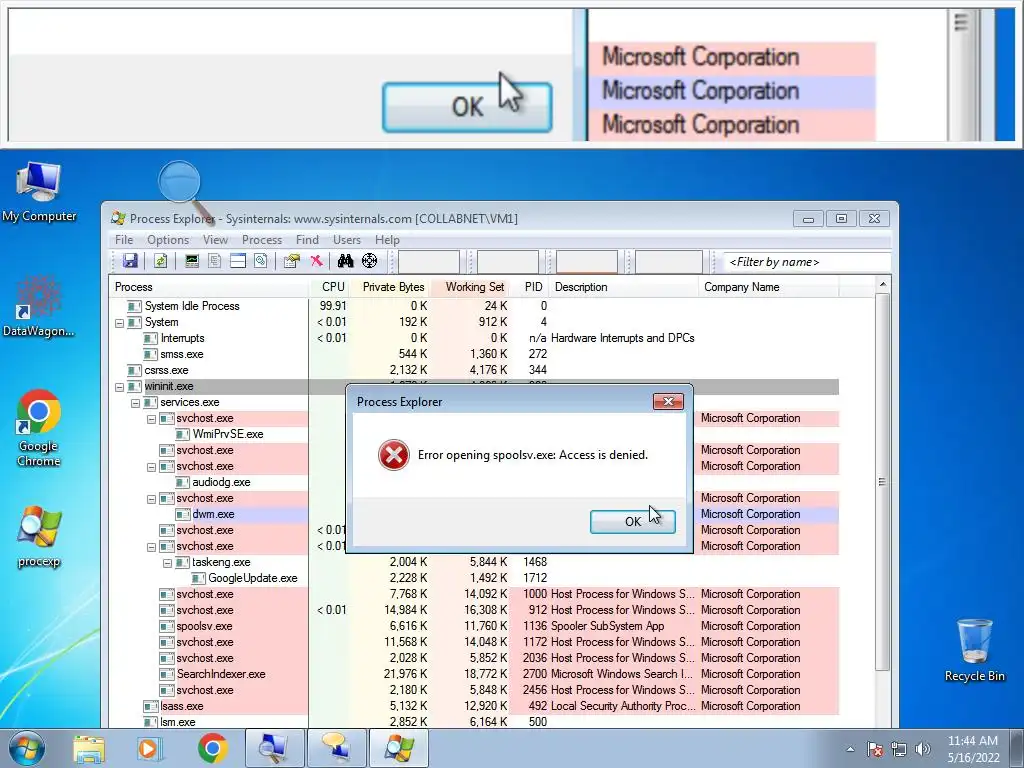1024x768 pixels.
Task: Select the Google Chrome desktop shortcut
Action: point(39,428)
